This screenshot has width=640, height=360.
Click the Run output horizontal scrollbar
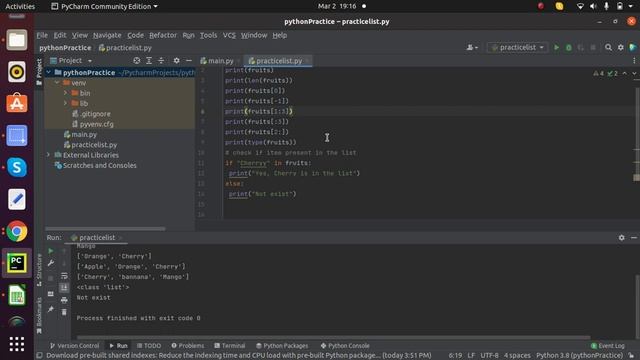(333, 338)
